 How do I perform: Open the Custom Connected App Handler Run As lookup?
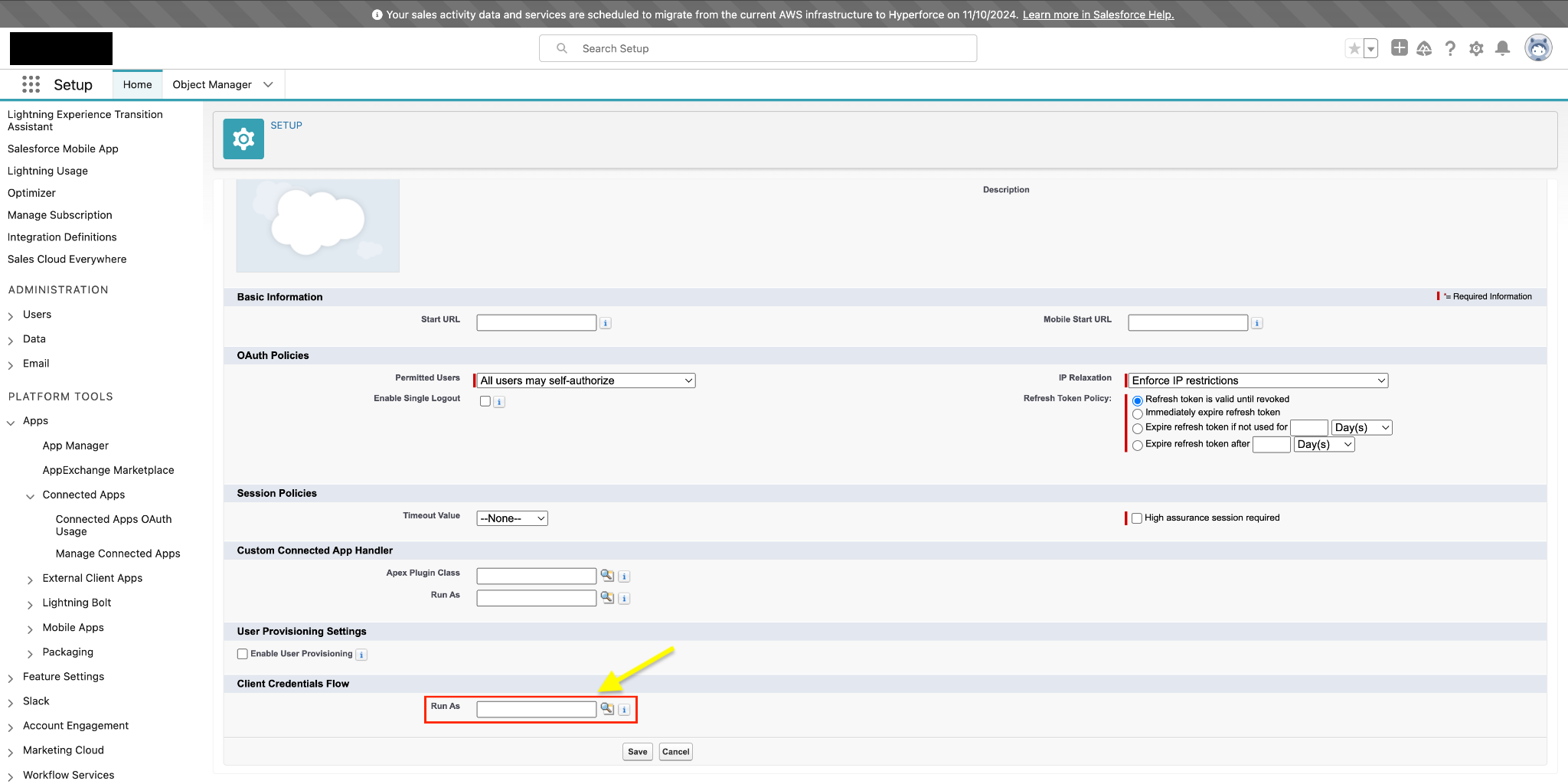tap(607, 597)
